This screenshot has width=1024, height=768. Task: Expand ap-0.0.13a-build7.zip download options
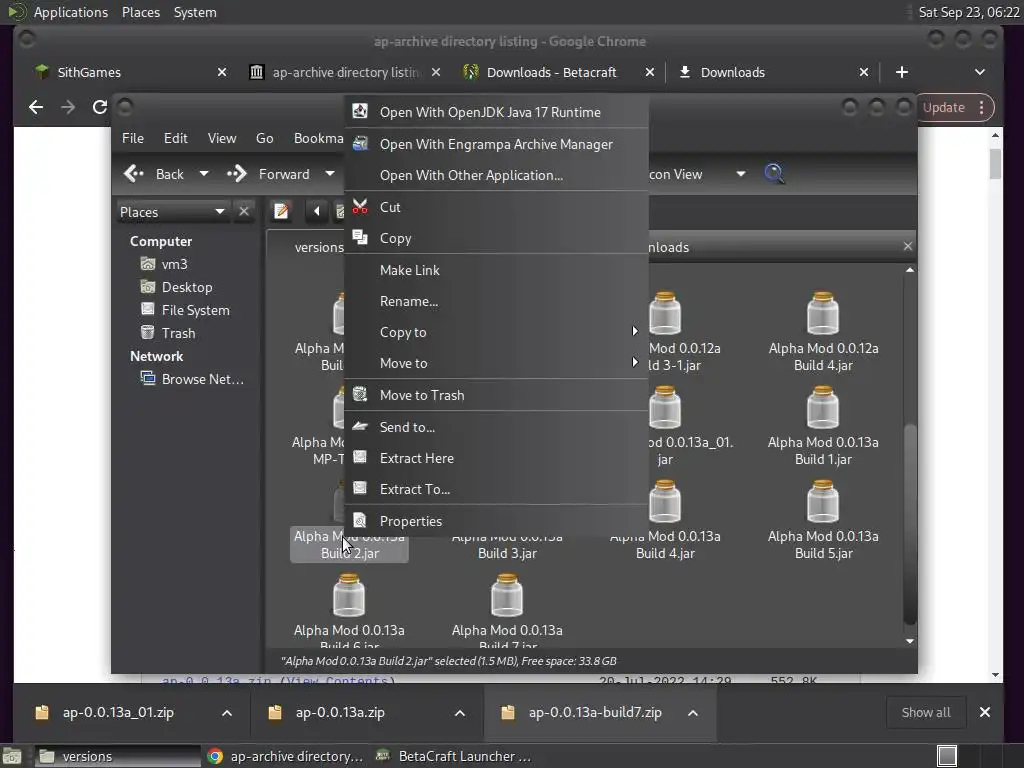pos(693,712)
